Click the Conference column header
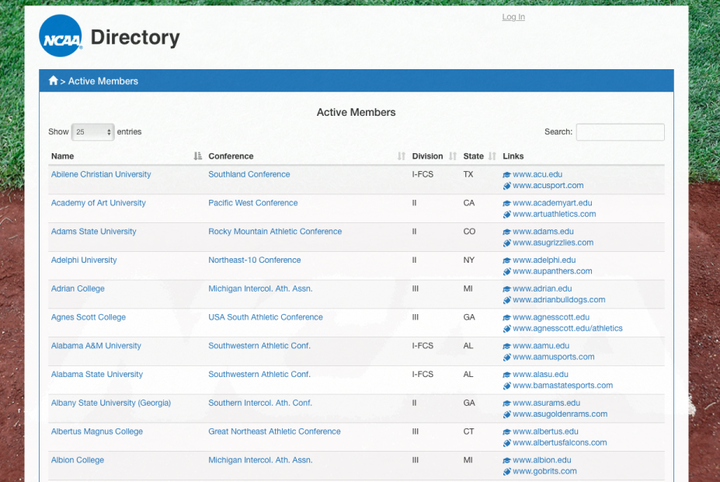Screen dimensions: 720x482 [231, 156]
